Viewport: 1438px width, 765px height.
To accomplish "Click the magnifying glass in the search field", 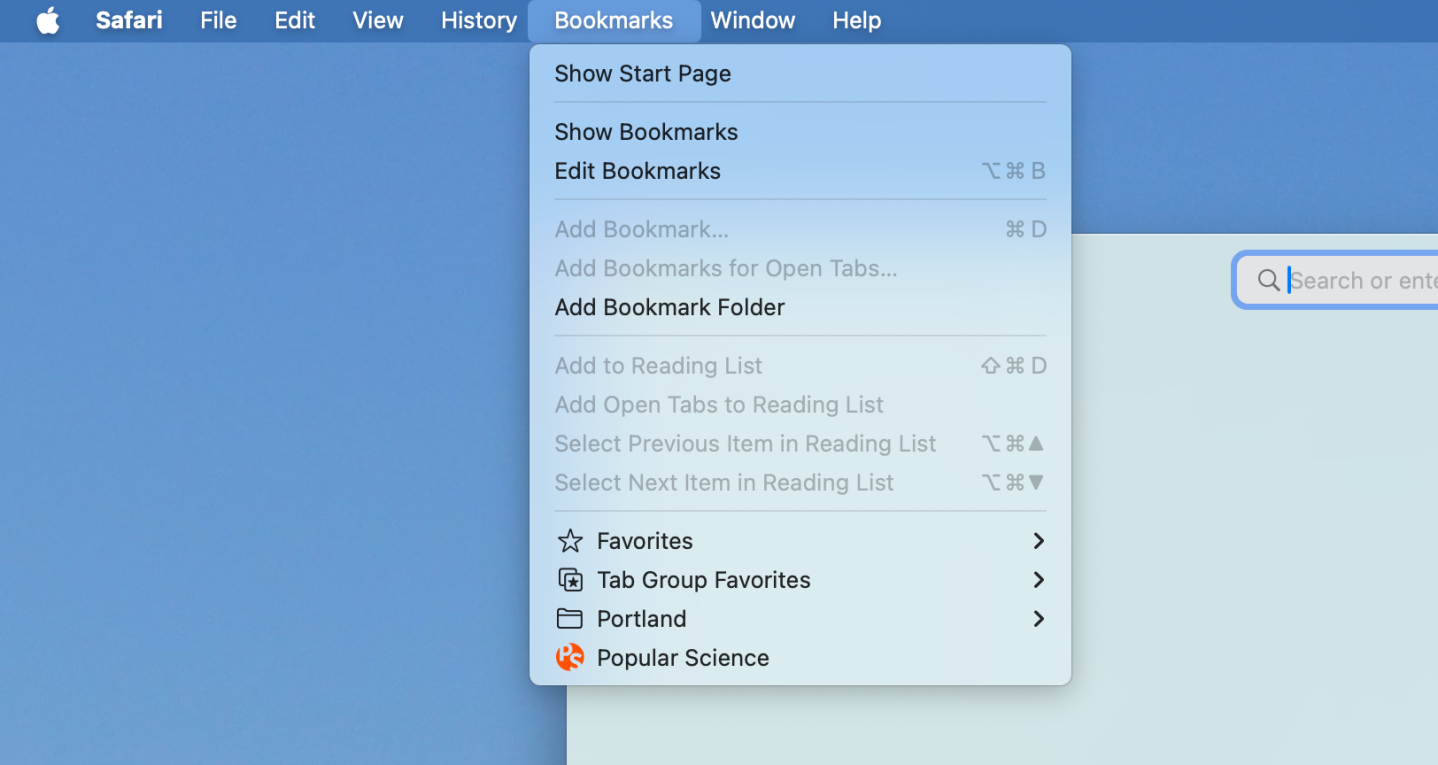I will [1268, 280].
